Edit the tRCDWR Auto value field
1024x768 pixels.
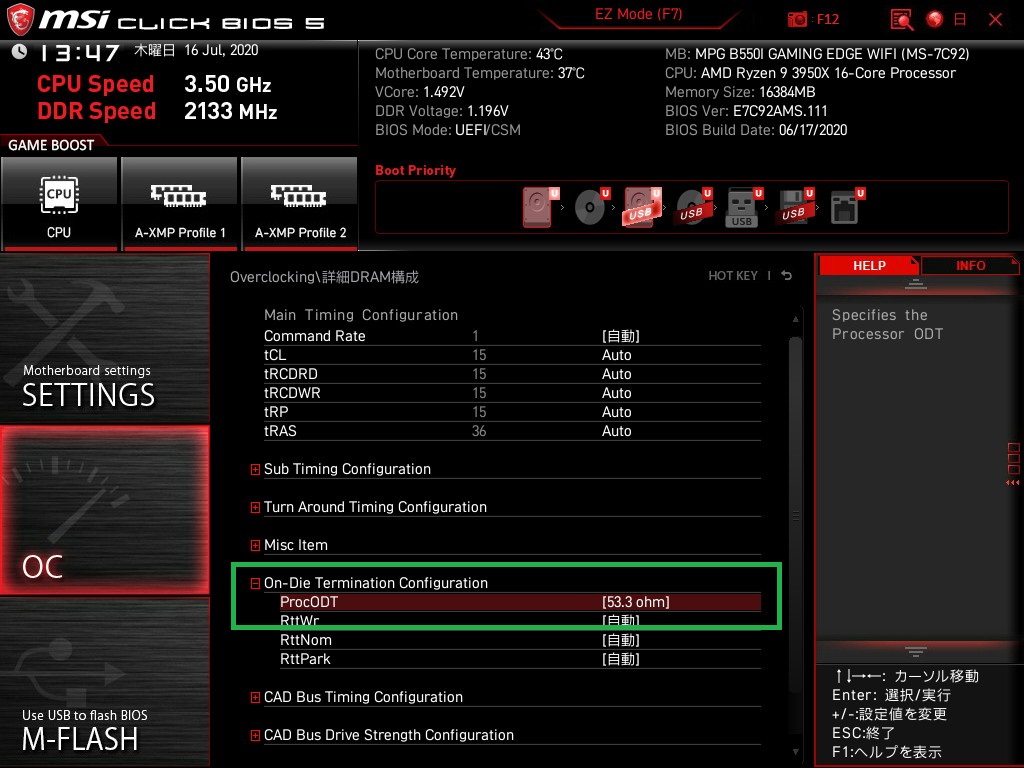tap(616, 392)
